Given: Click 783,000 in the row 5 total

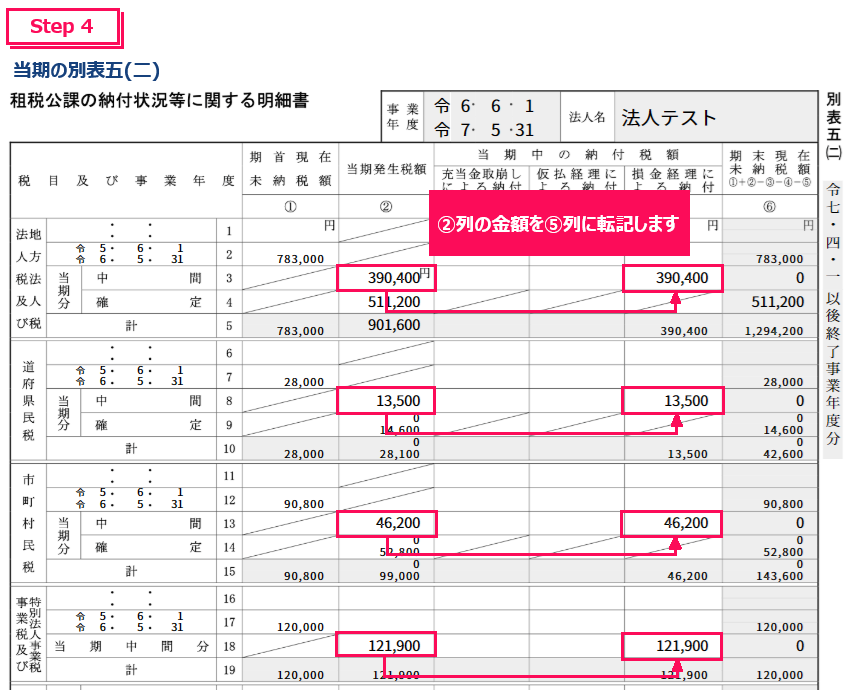Looking at the screenshot, I should pos(300,331).
